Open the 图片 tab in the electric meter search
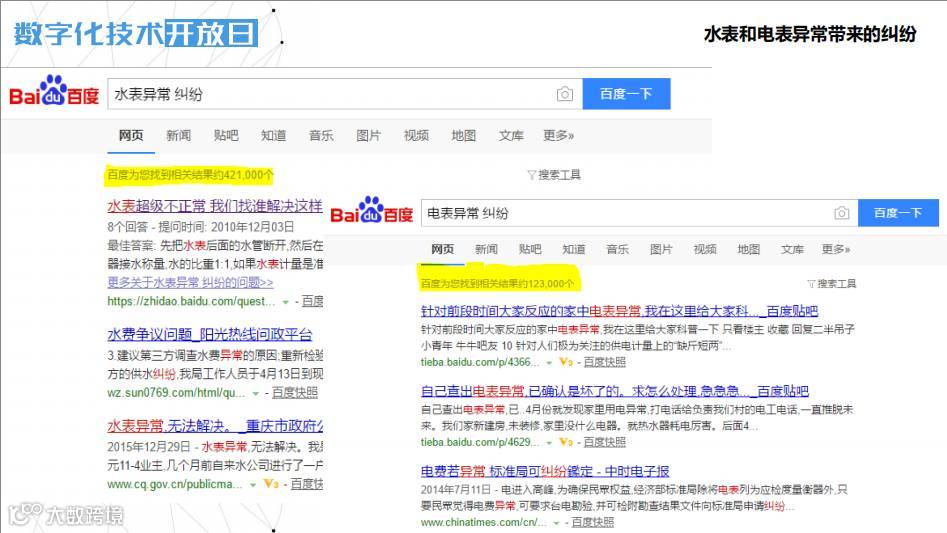This screenshot has height=533, width=947. point(661,249)
